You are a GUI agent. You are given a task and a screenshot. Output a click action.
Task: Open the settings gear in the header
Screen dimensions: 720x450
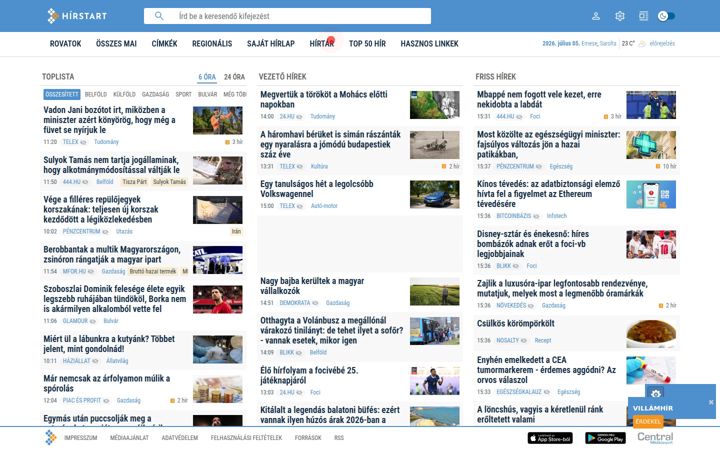point(620,16)
